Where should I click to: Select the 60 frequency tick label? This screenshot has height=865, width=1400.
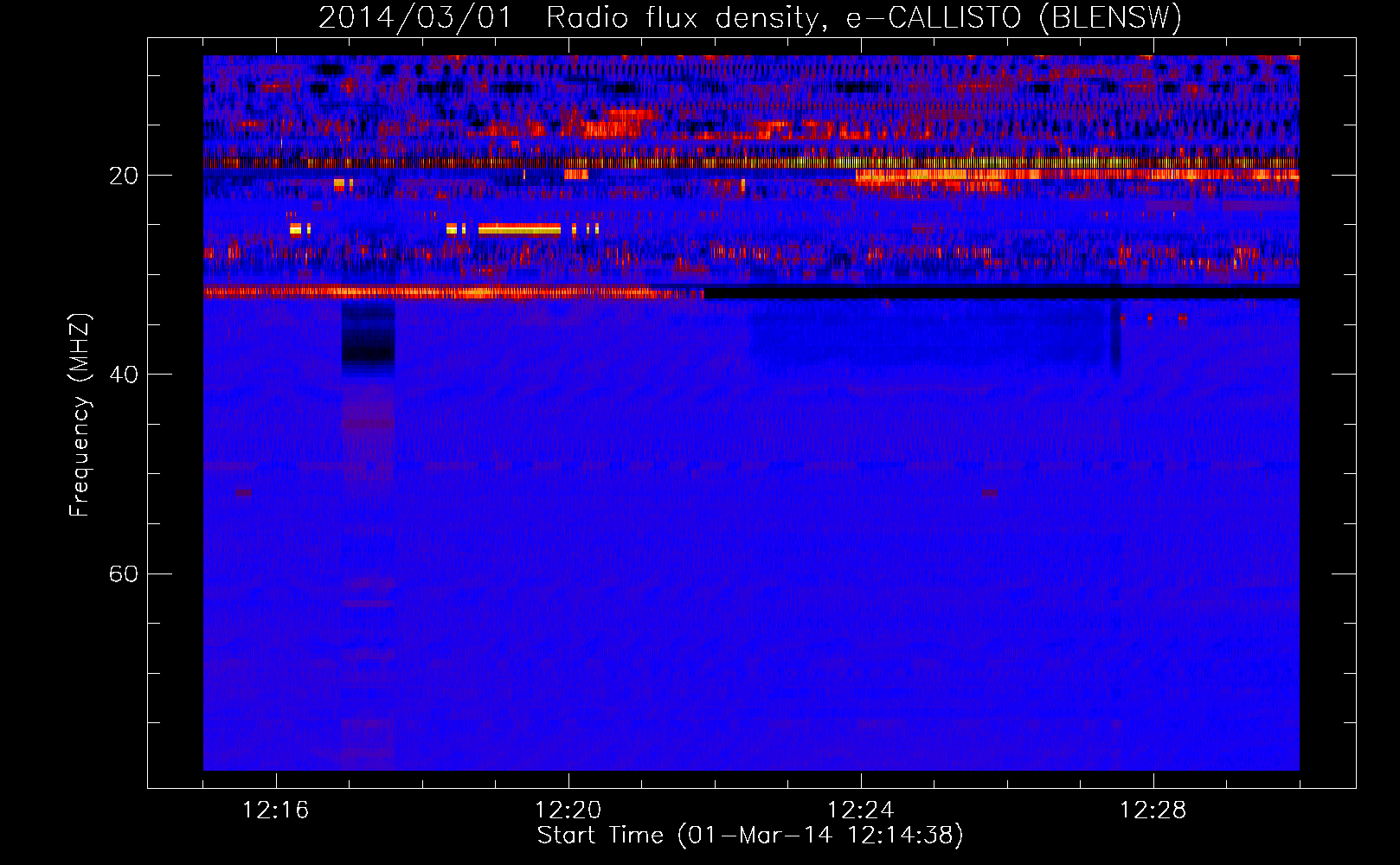(124, 573)
